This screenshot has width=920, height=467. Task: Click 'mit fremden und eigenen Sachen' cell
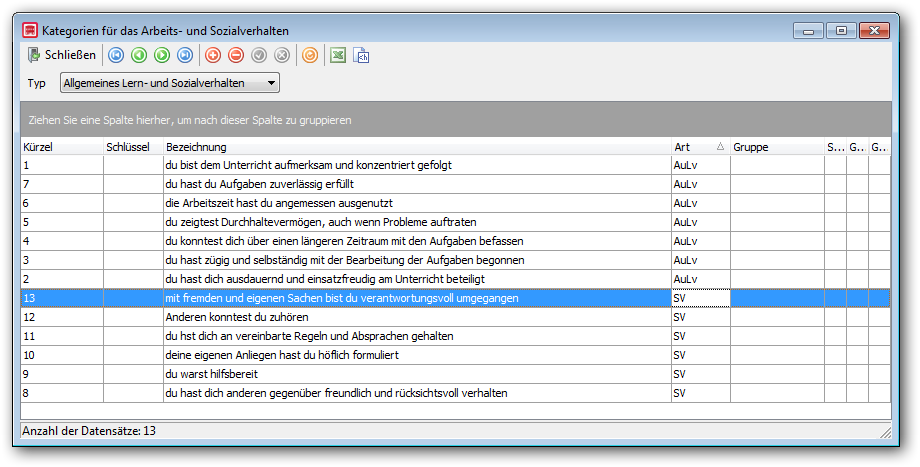tap(417, 298)
